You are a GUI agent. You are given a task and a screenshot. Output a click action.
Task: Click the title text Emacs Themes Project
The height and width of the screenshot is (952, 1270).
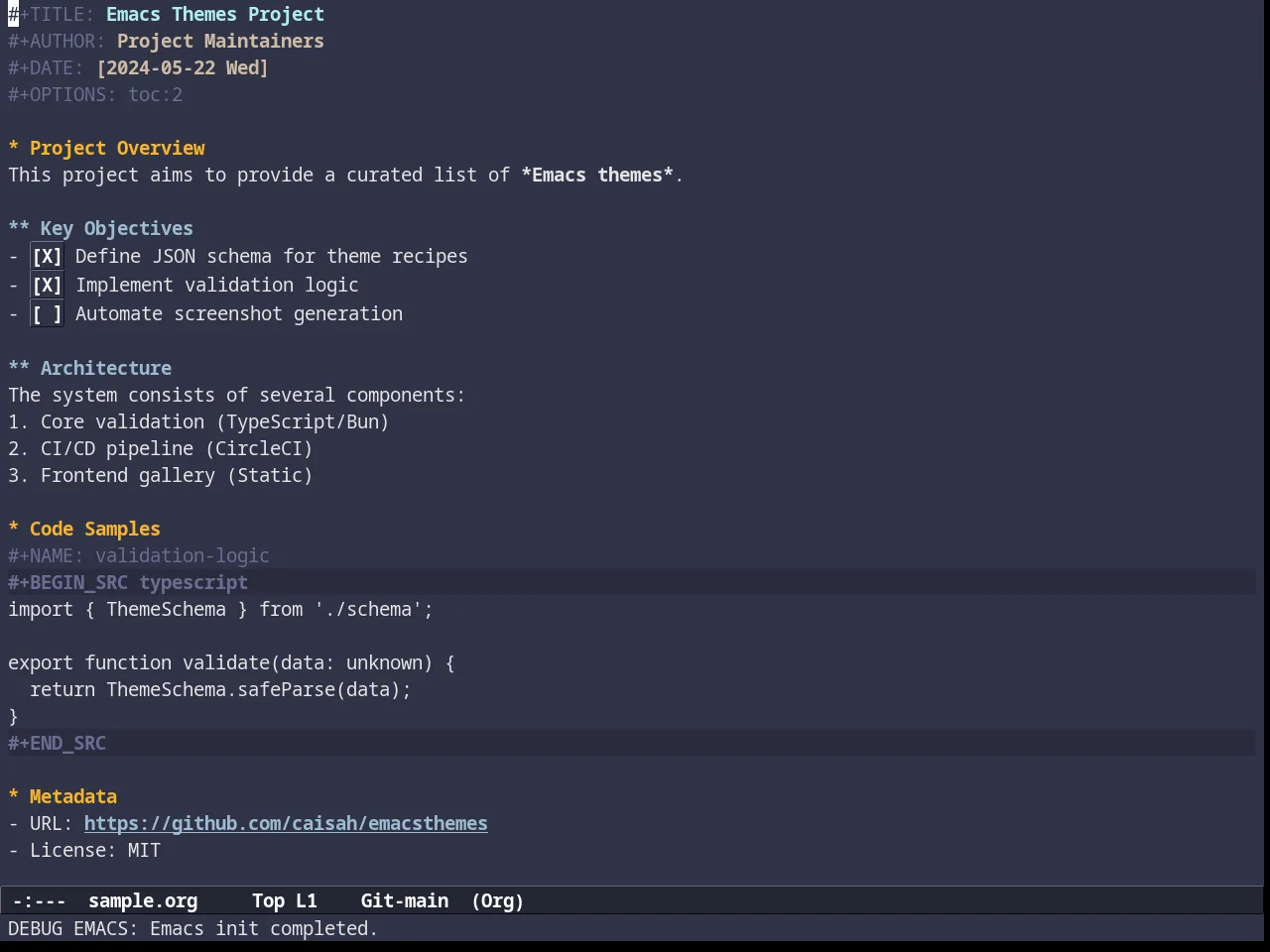215,14
